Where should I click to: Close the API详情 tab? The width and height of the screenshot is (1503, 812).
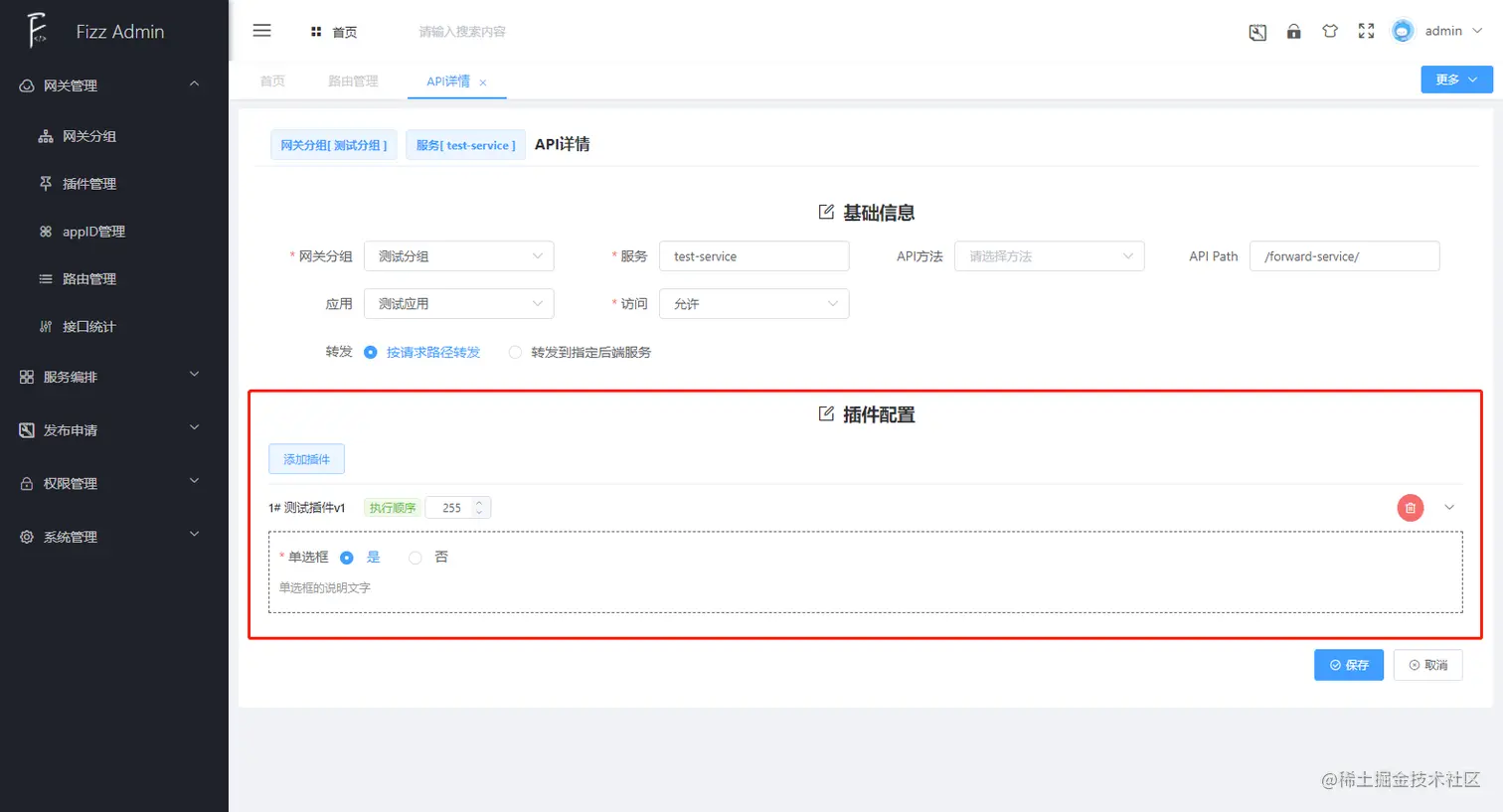click(483, 82)
